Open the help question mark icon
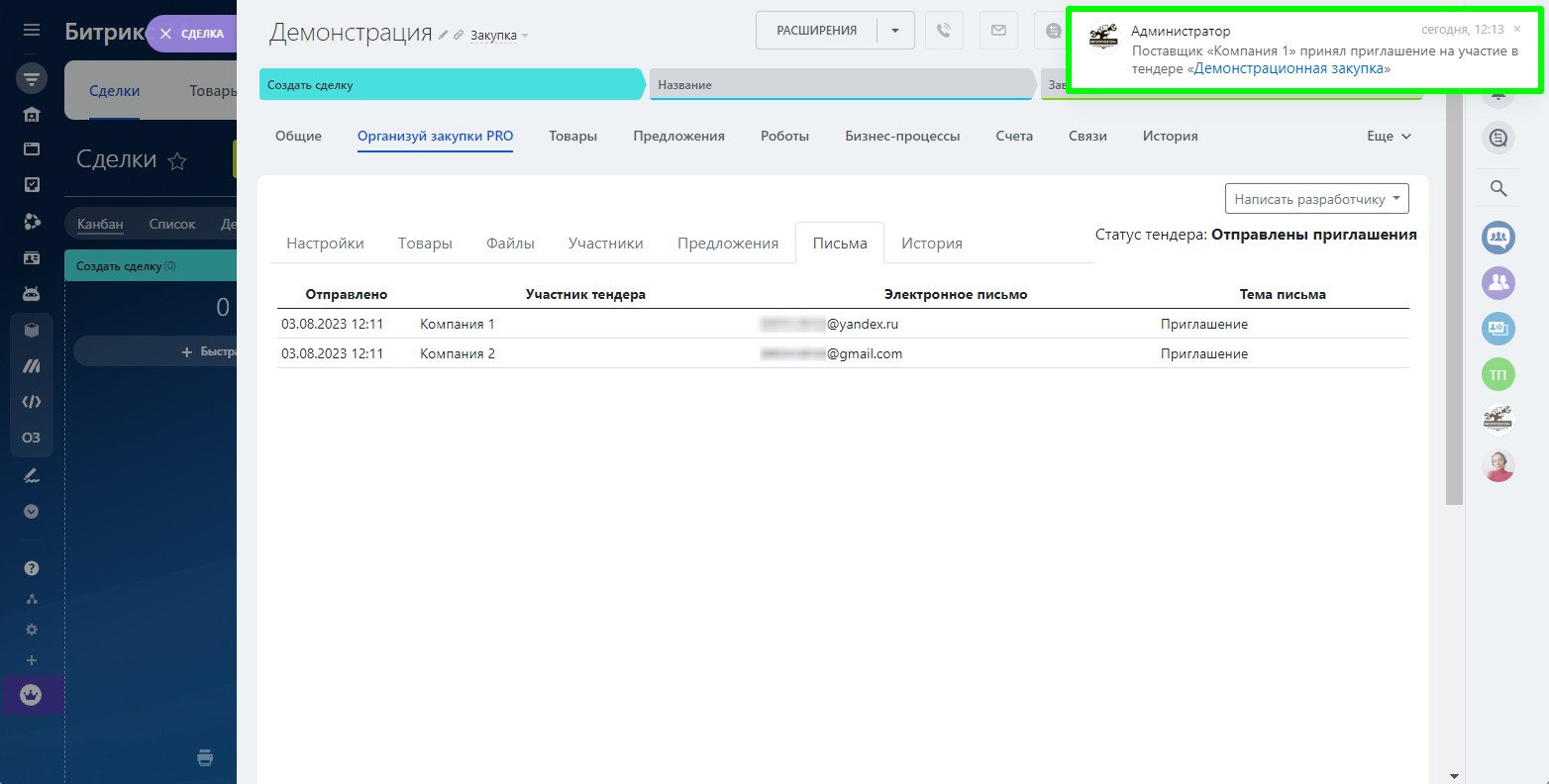Viewport: 1549px width, 784px height. pyautogui.click(x=32, y=568)
